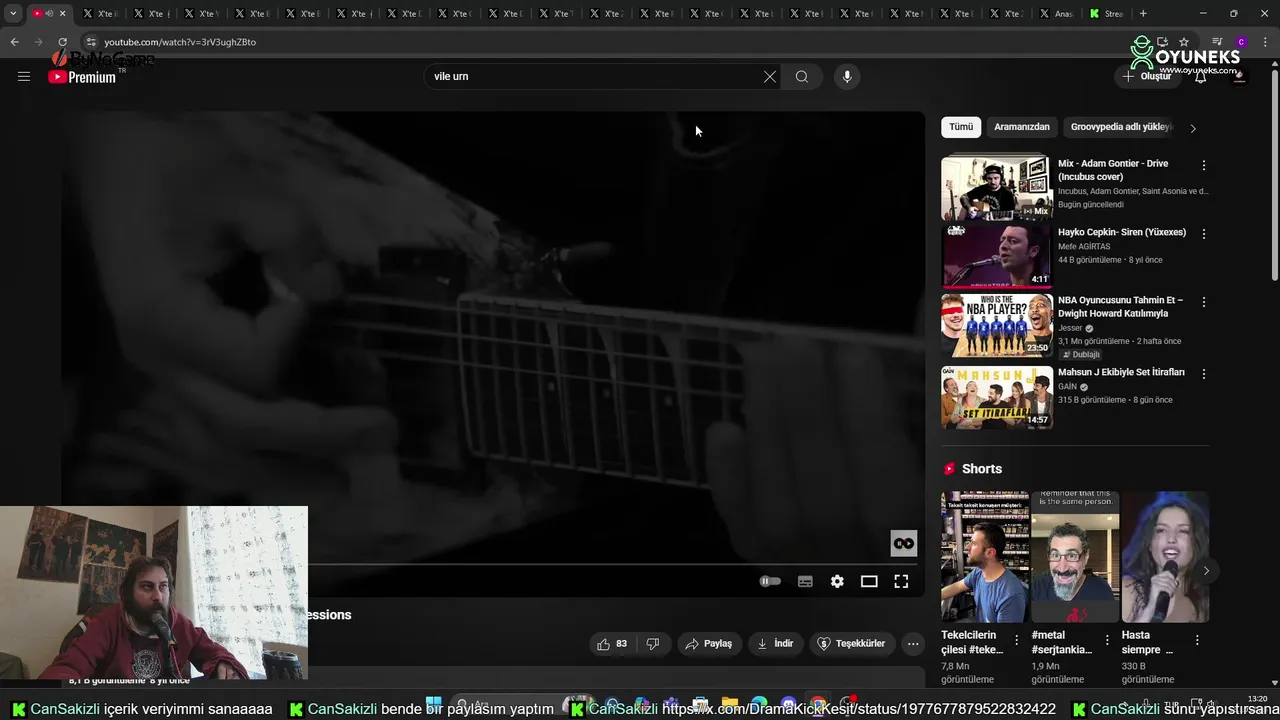Open options menu for Hayko Cepkin Siren

pos(1204,234)
